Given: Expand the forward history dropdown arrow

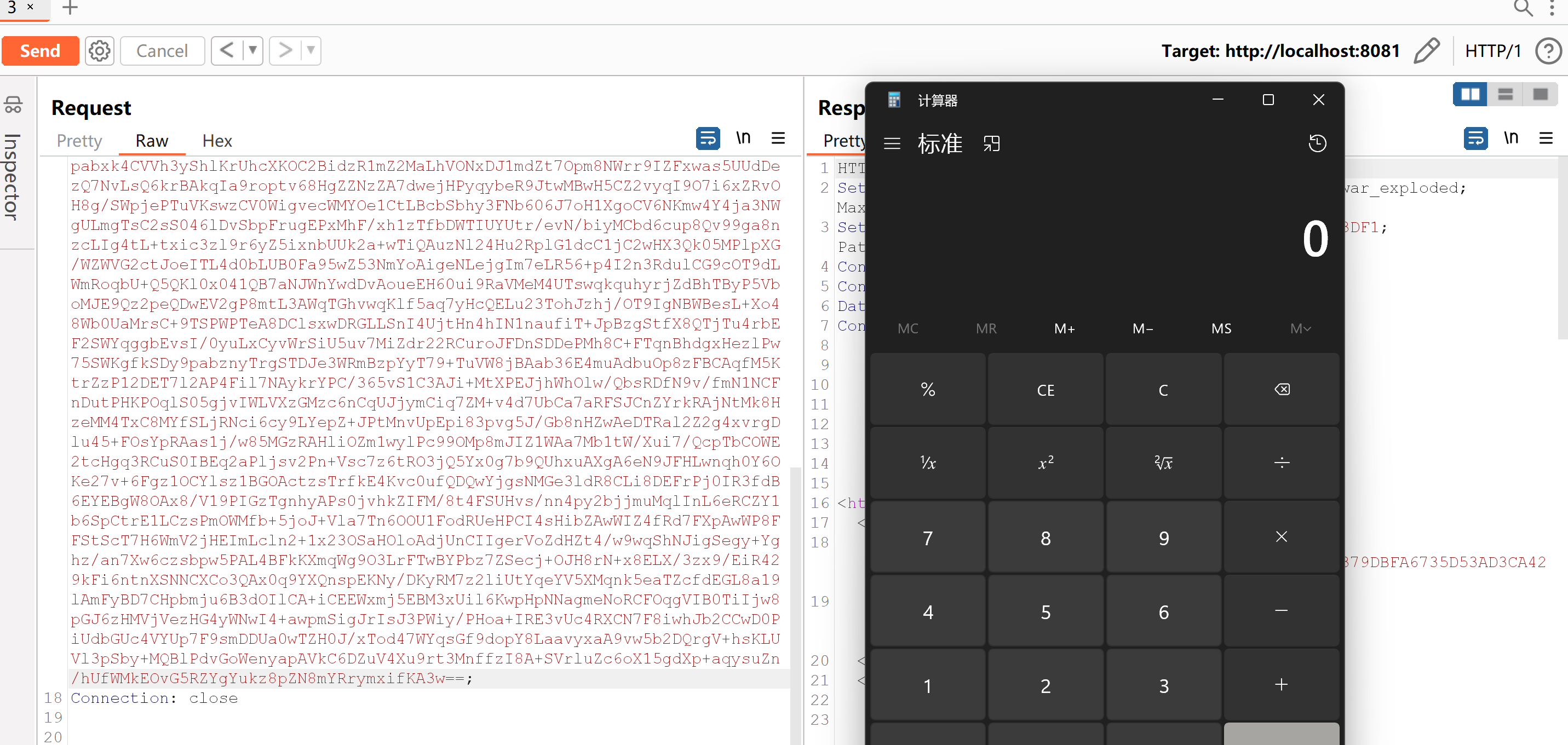Looking at the screenshot, I should [x=311, y=50].
